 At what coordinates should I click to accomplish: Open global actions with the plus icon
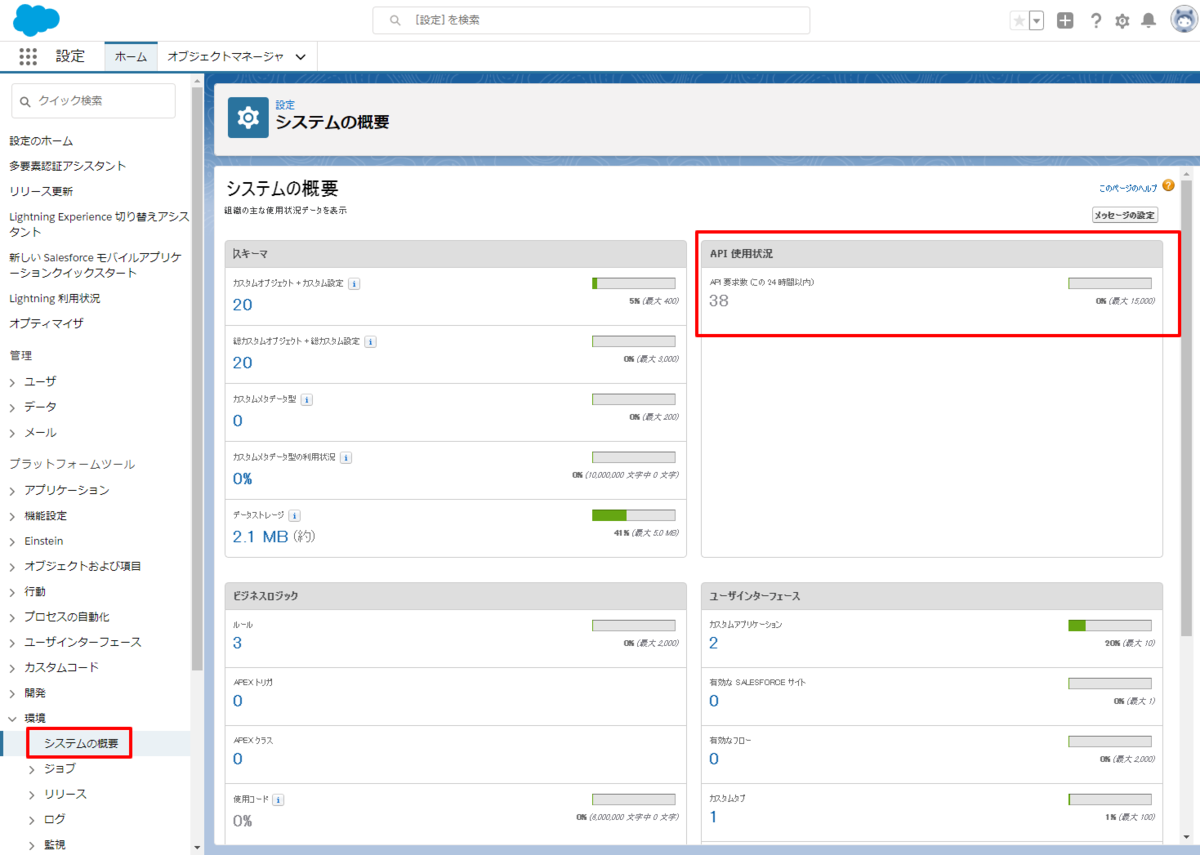coord(1066,19)
